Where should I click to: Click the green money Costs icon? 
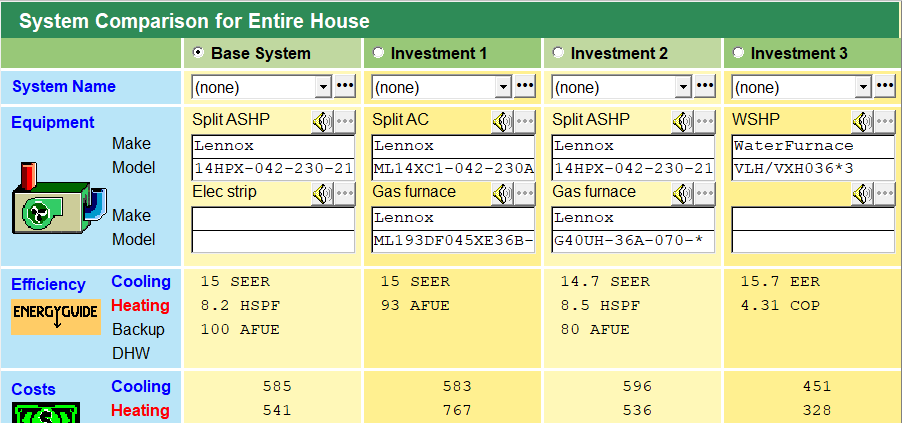pyautogui.click(x=45, y=412)
